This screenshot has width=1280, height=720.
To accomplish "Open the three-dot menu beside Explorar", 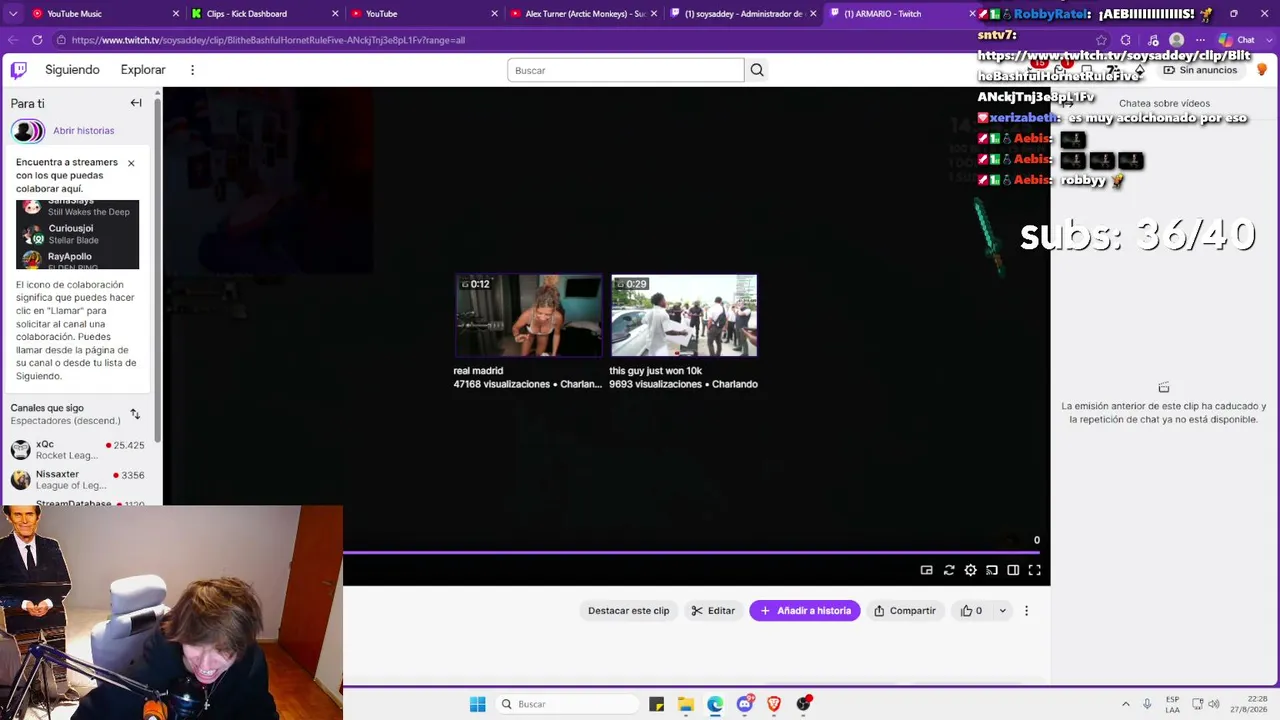I will [192, 70].
